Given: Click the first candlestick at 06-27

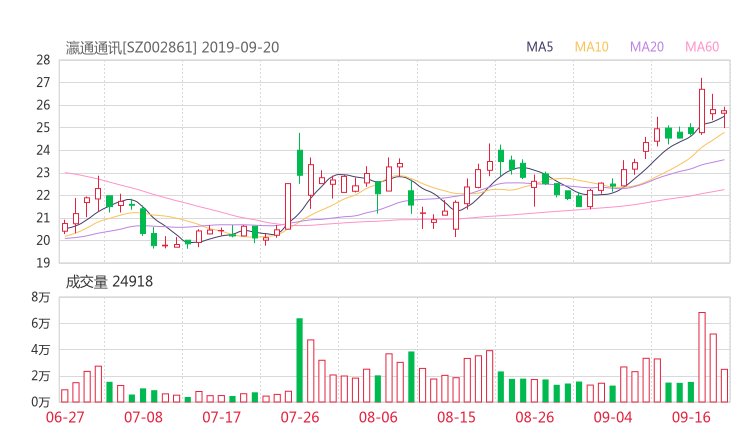Looking at the screenshot, I should 65,227.
